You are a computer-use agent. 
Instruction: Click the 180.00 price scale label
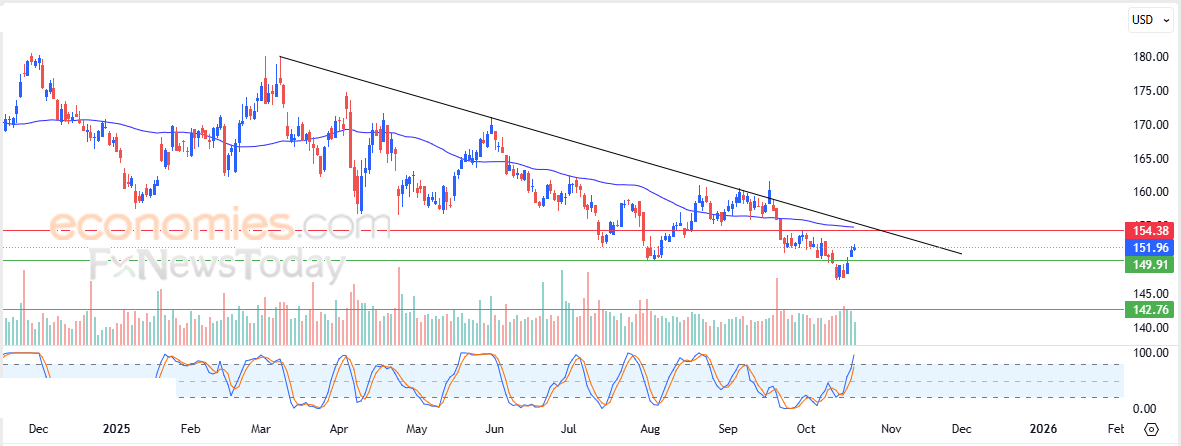pos(1153,57)
